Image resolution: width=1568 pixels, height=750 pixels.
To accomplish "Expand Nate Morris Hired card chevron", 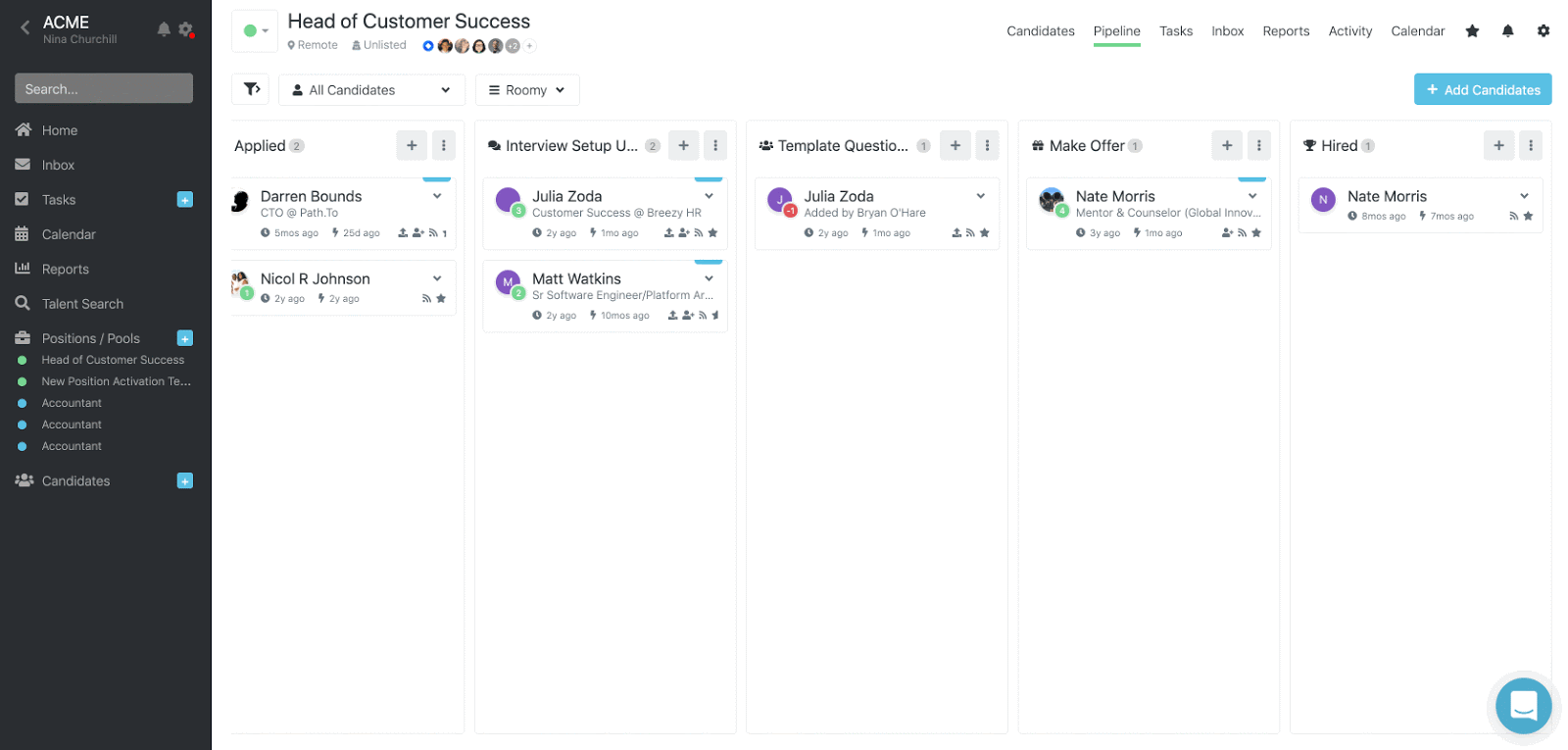I will click(1524, 196).
